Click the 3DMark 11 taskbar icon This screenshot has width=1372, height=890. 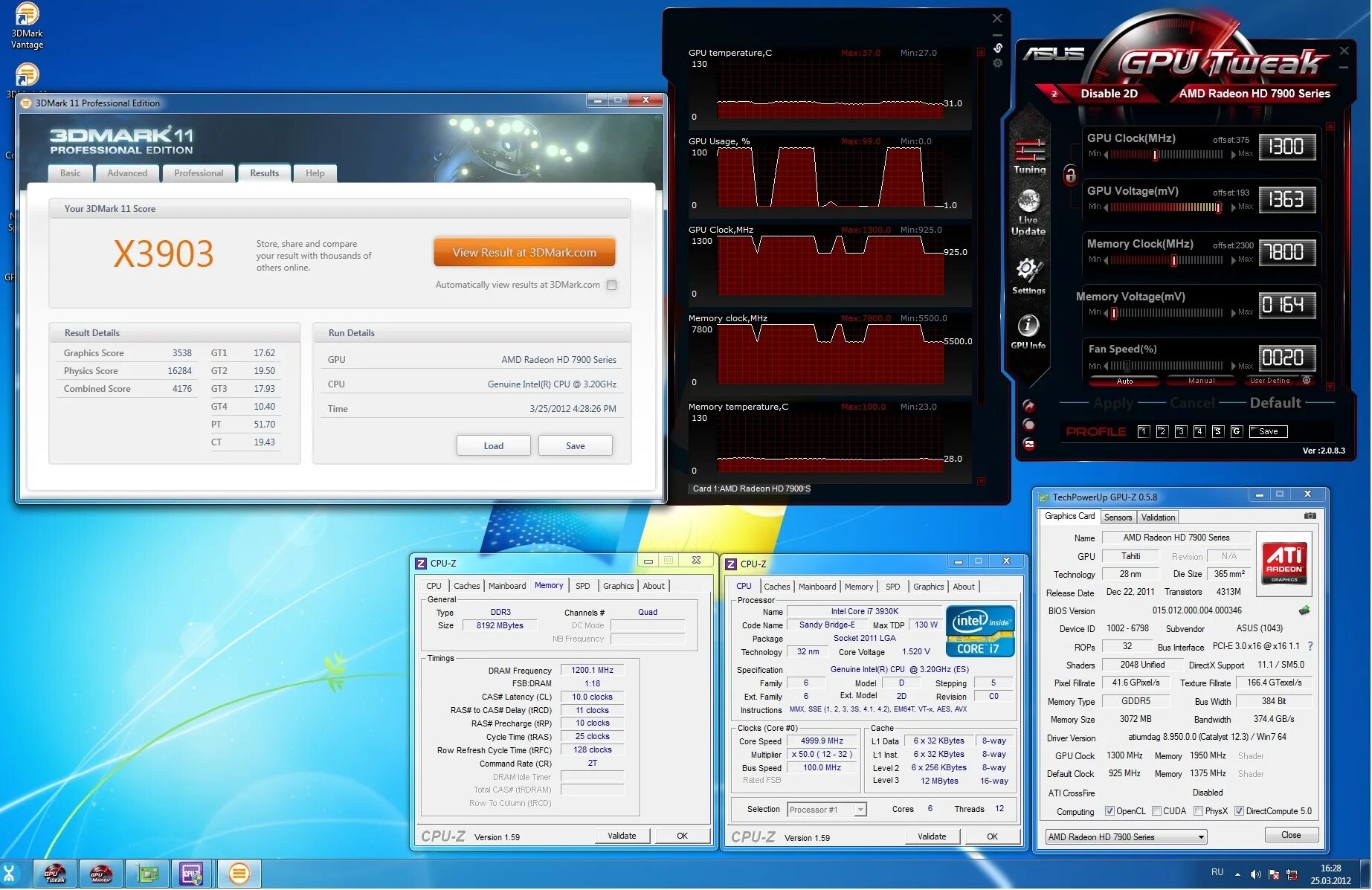(x=239, y=874)
